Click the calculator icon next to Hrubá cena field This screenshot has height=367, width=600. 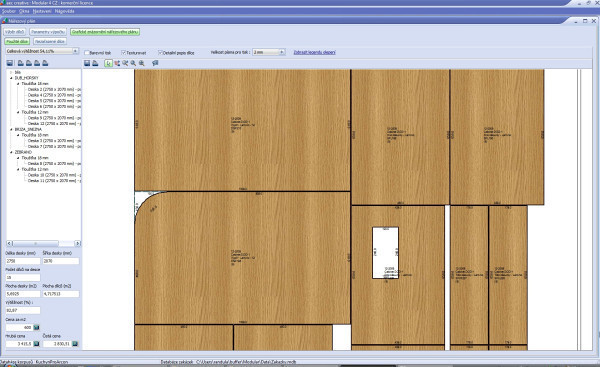36,344
